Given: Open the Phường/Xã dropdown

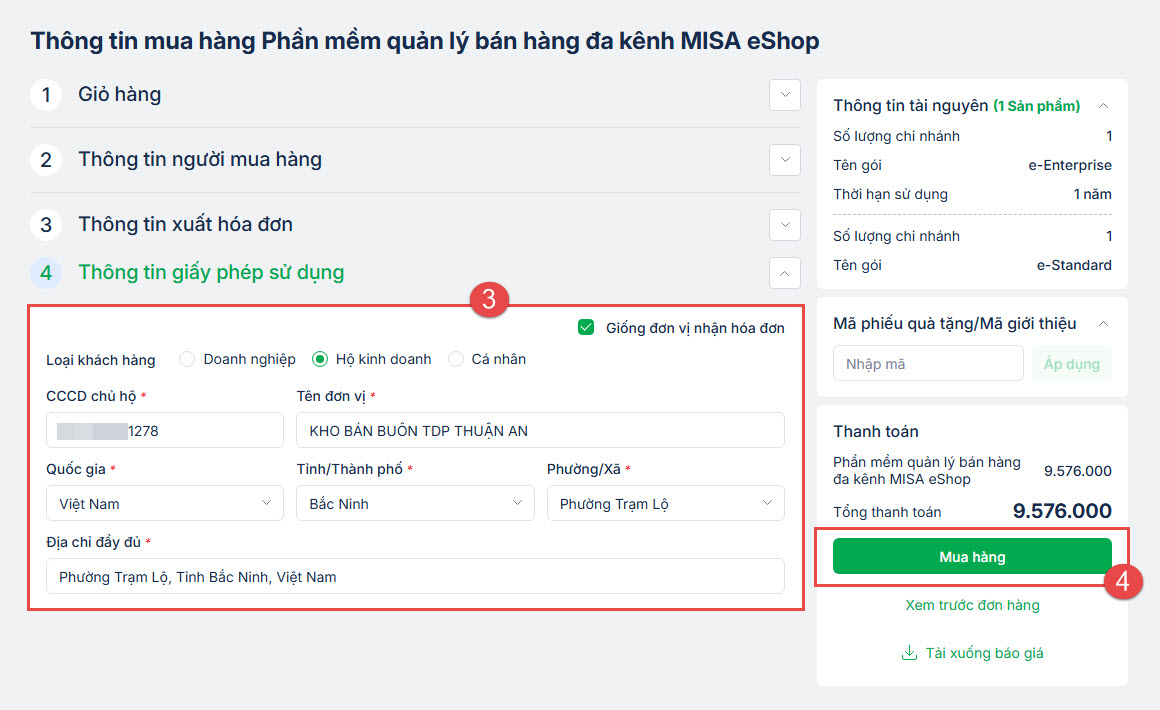Looking at the screenshot, I should (665, 504).
